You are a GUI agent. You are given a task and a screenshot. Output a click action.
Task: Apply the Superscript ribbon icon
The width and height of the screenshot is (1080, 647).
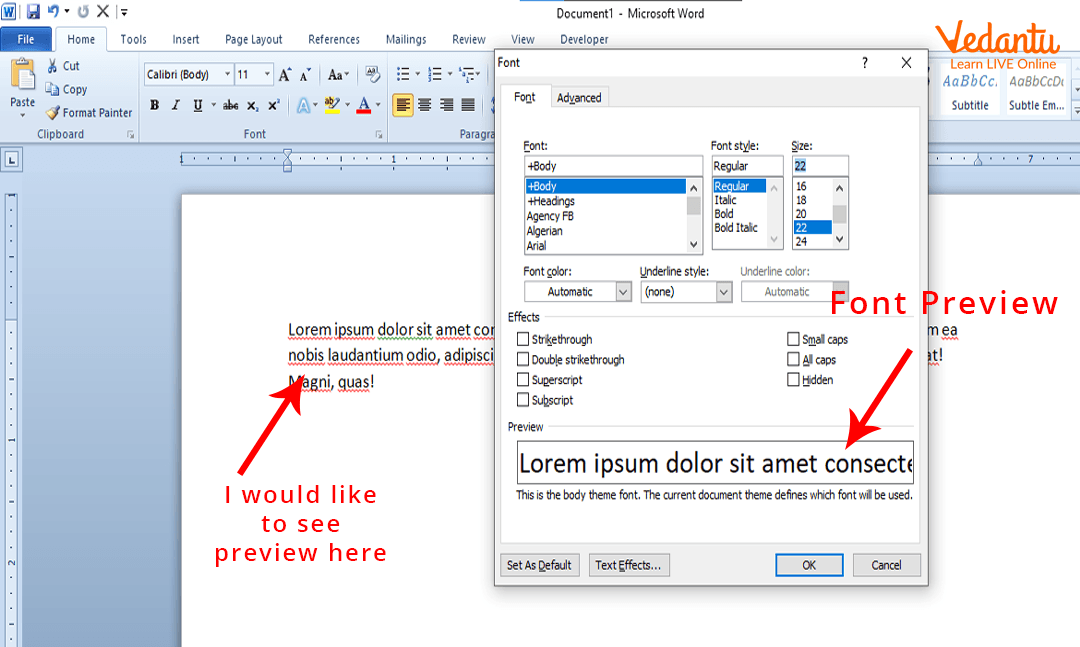click(x=274, y=105)
